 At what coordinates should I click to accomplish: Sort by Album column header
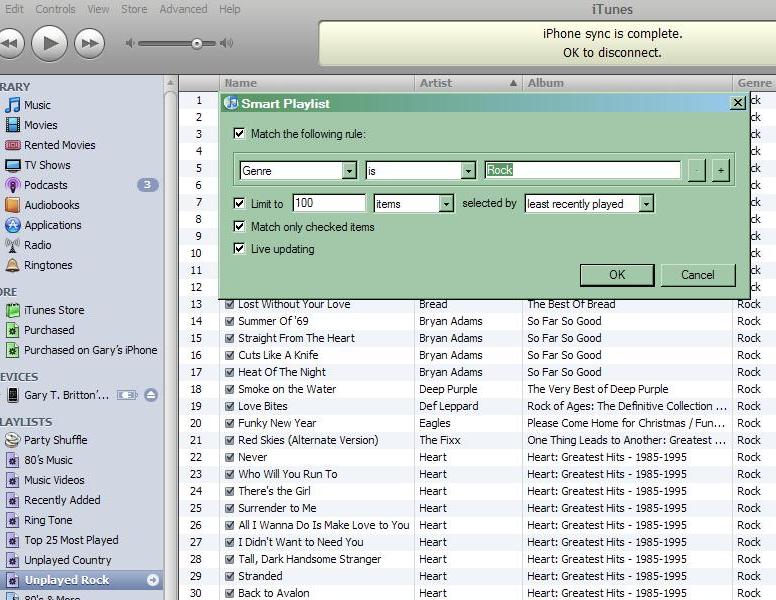(x=627, y=83)
